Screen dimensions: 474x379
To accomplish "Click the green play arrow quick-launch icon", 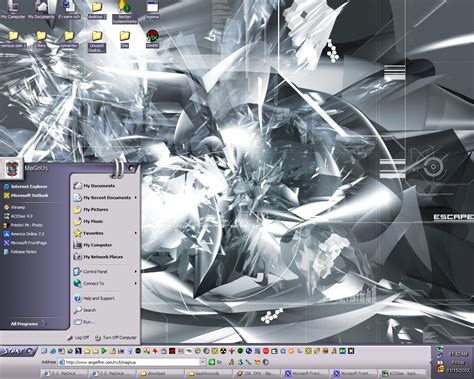I will pyautogui.click(x=104, y=351).
